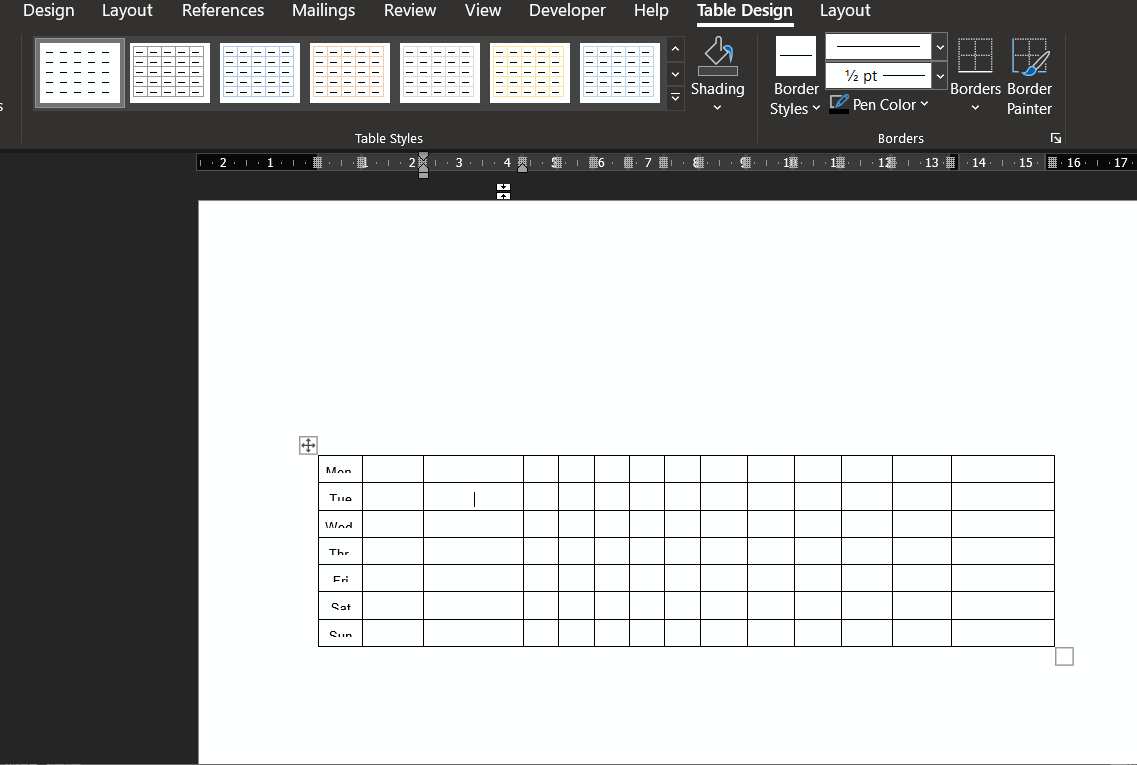Open the line style dropdown
The width and height of the screenshot is (1137, 765).
[x=940, y=47]
